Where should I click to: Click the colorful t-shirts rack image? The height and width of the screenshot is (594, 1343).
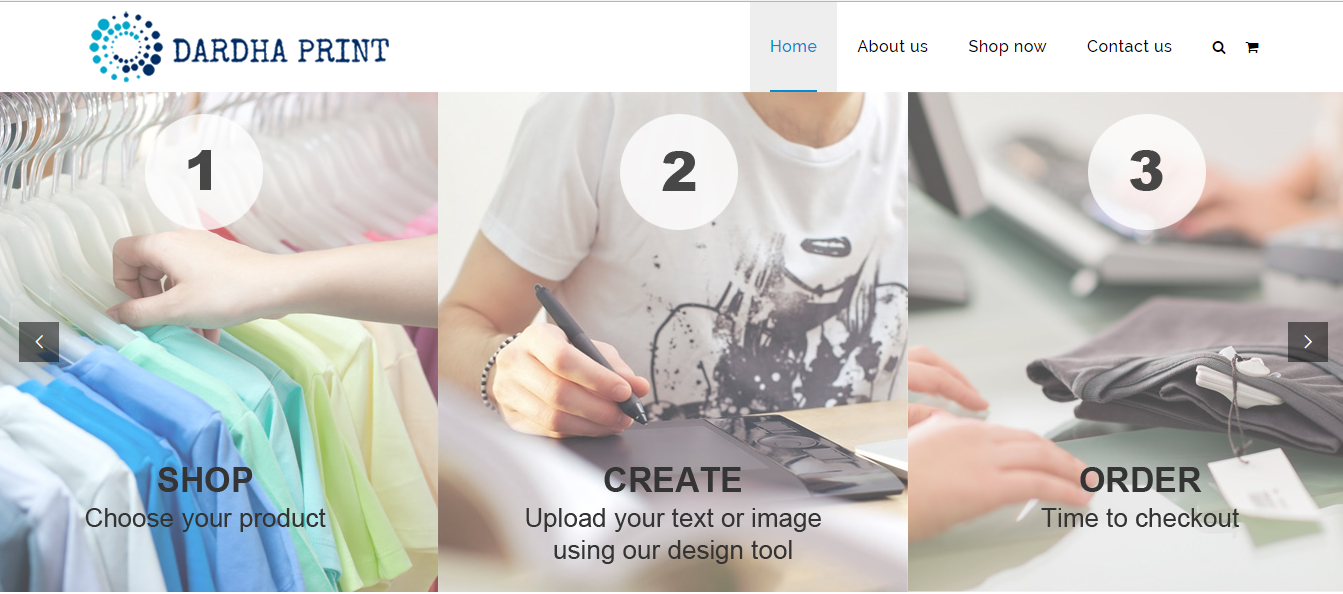pyautogui.click(x=219, y=342)
